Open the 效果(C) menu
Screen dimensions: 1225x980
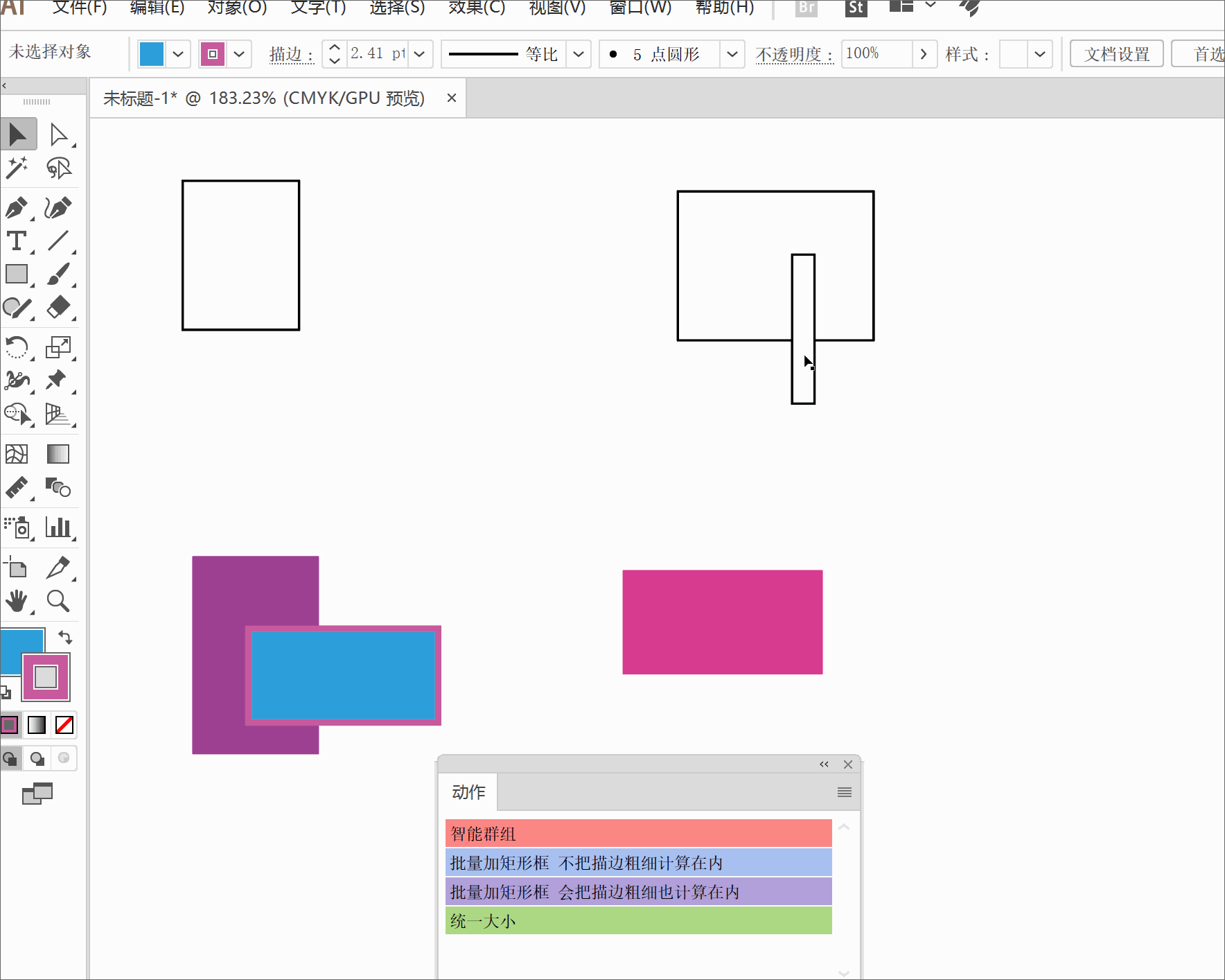(x=477, y=7)
